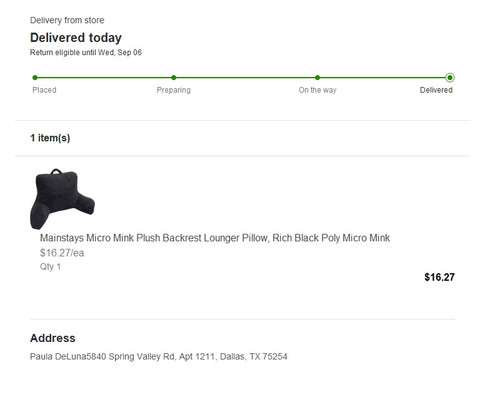Image resolution: width=500 pixels, height=404 pixels.
Task: Click the On the way label
Action: 317,90
